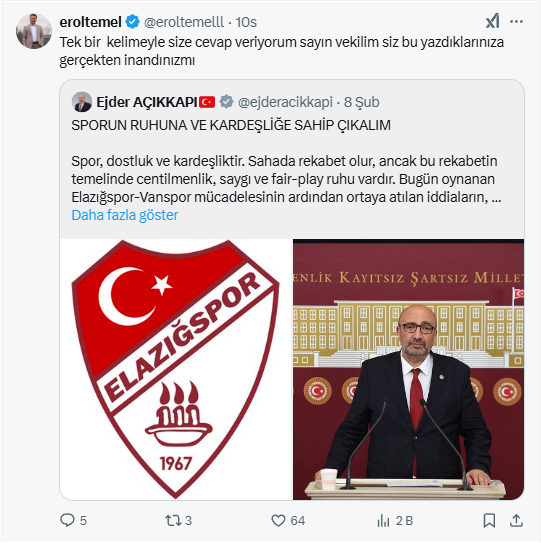Open the @ejderacikkapi handle
Image resolution: width=541 pixels, height=543 pixels.
[x=285, y=102]
